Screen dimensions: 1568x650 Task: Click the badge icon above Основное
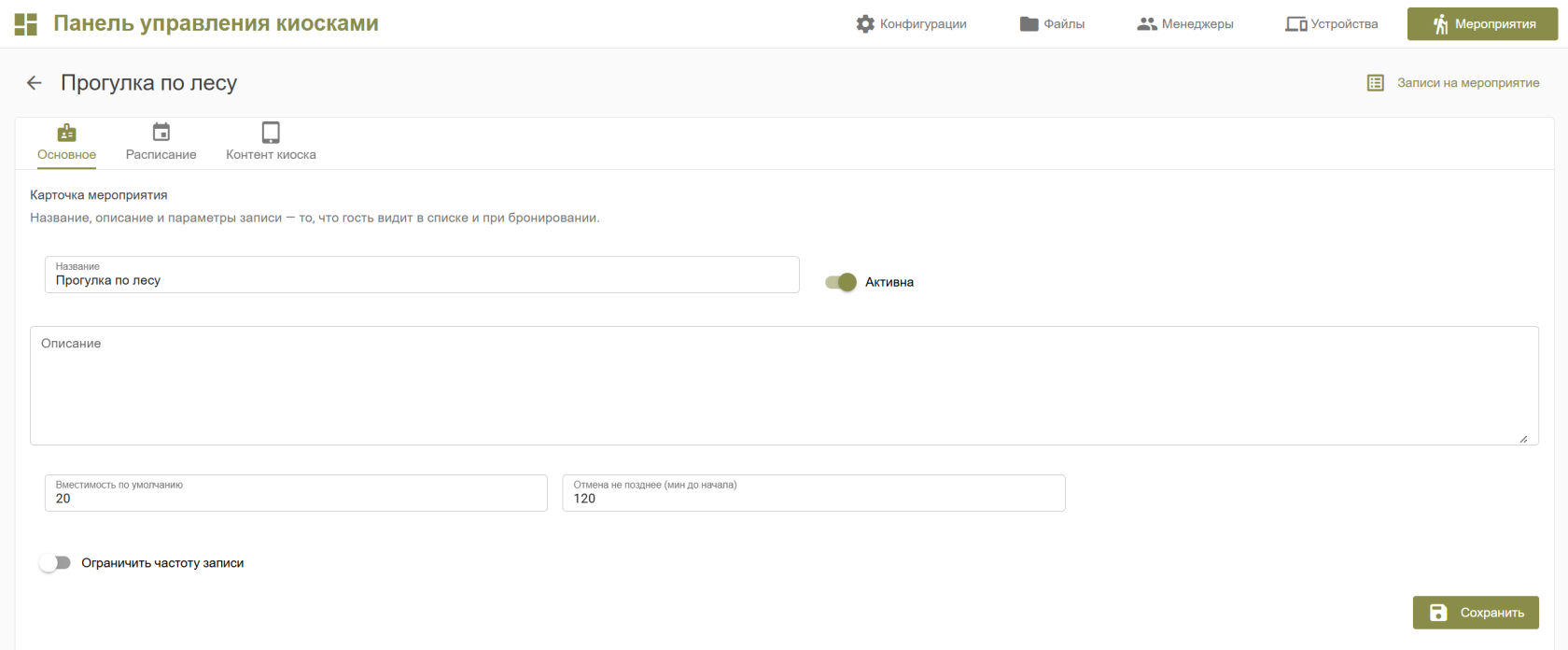point(66,133)
